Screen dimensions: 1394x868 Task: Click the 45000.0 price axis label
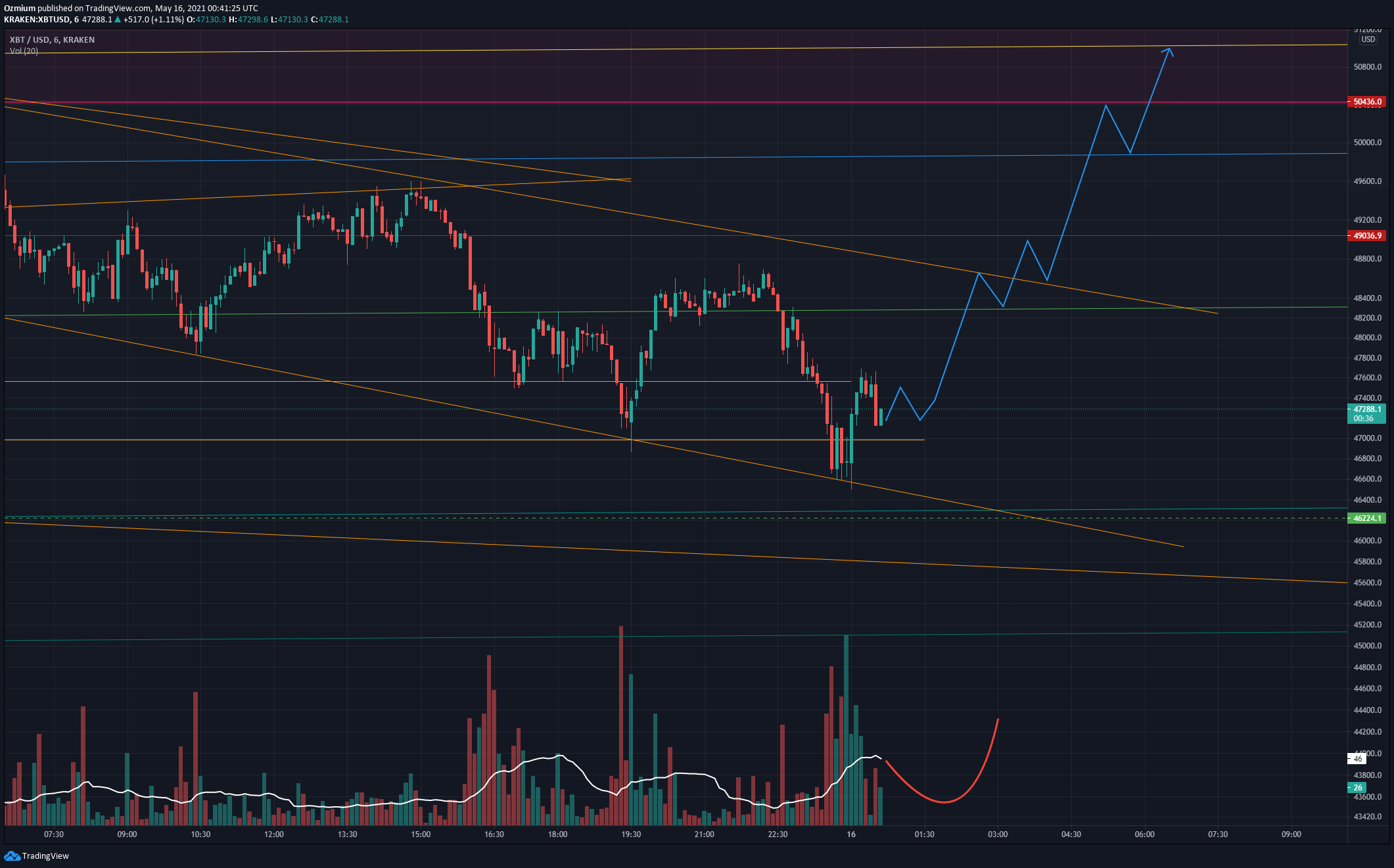[1367, 646]
